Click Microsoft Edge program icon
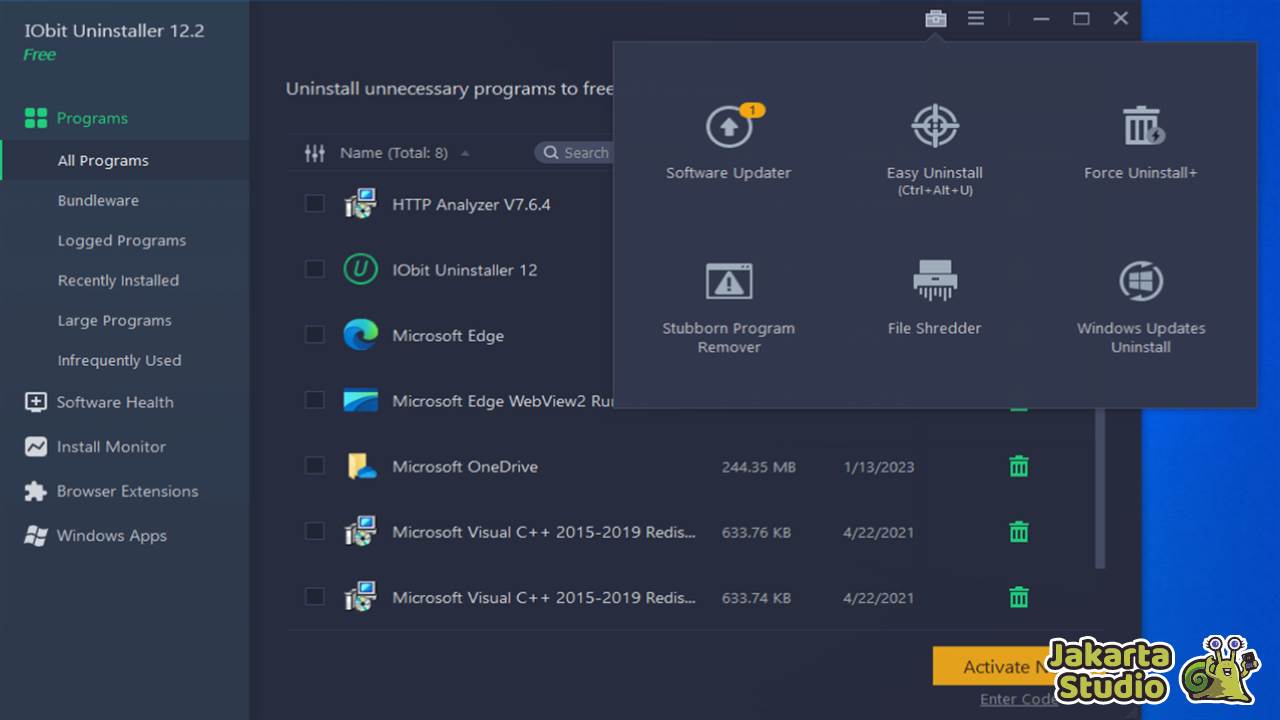Image resolution: width=1280 pixels, height=720 pixels. 360,335
